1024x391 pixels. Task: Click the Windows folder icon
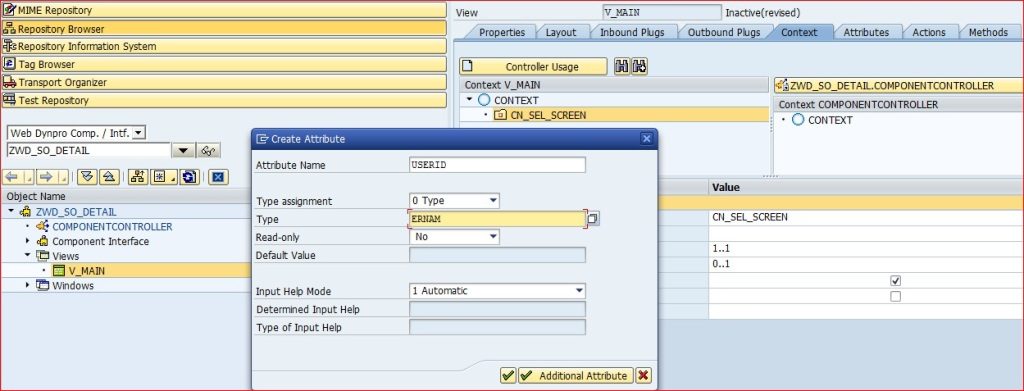pos(42,285)
